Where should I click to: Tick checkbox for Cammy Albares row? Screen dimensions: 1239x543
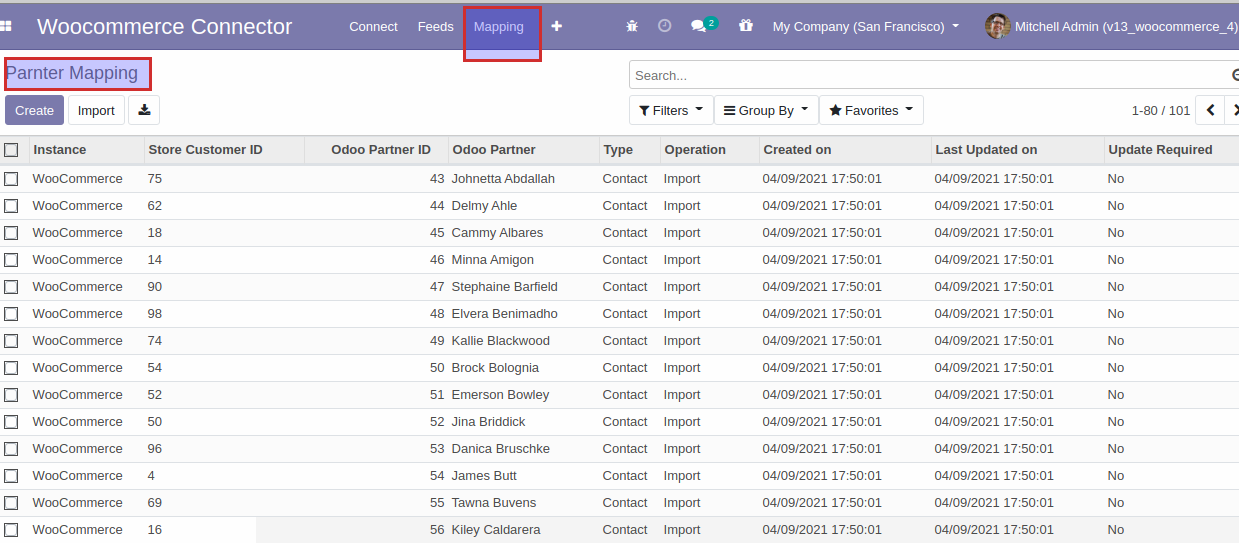(11, 233)
